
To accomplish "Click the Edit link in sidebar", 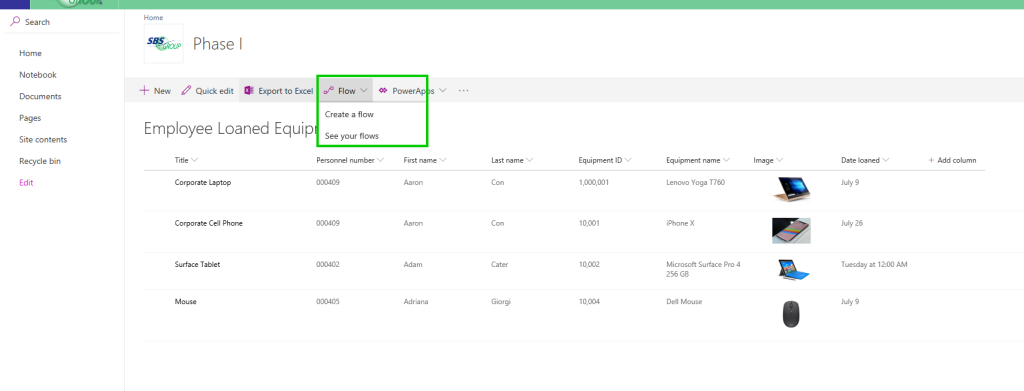I will click(x=26, y=183).
